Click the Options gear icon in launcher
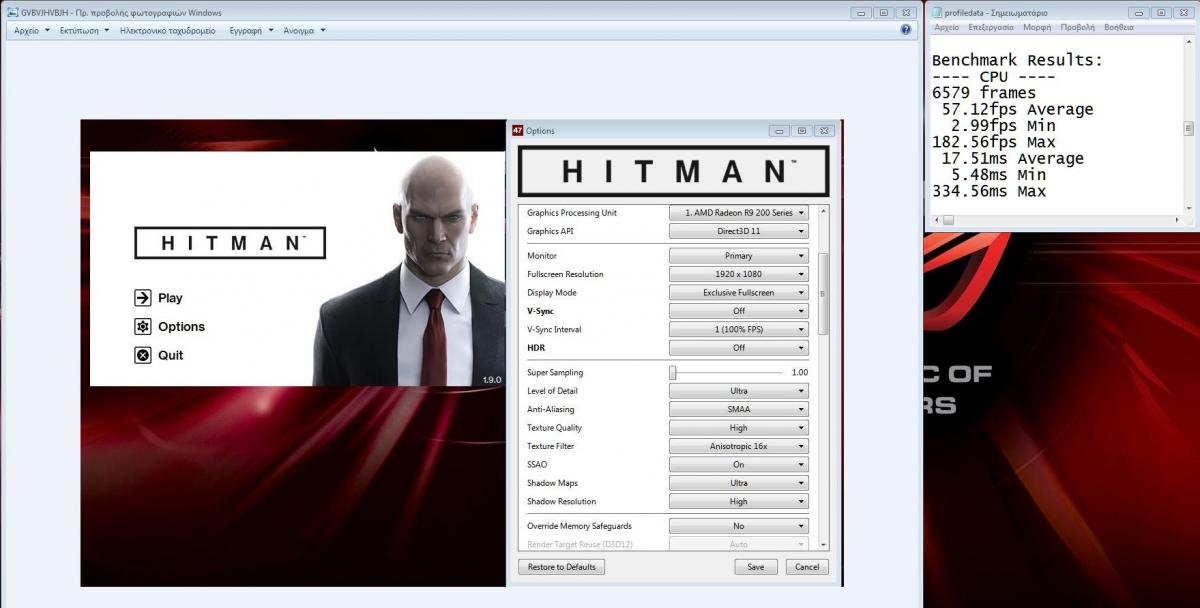This screenshot has height=608, width=1200. pos(142,327)
